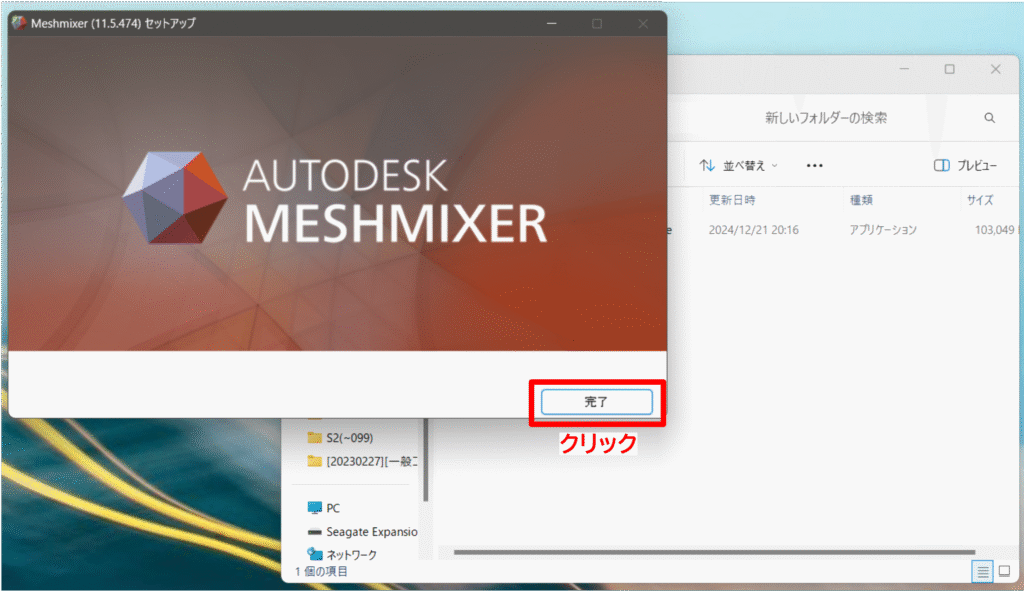This screenshot has width=1024, height=593.
Task: Switch to the details view icon in the status bar
Action: pyautogui.click(x=982, y=571)
